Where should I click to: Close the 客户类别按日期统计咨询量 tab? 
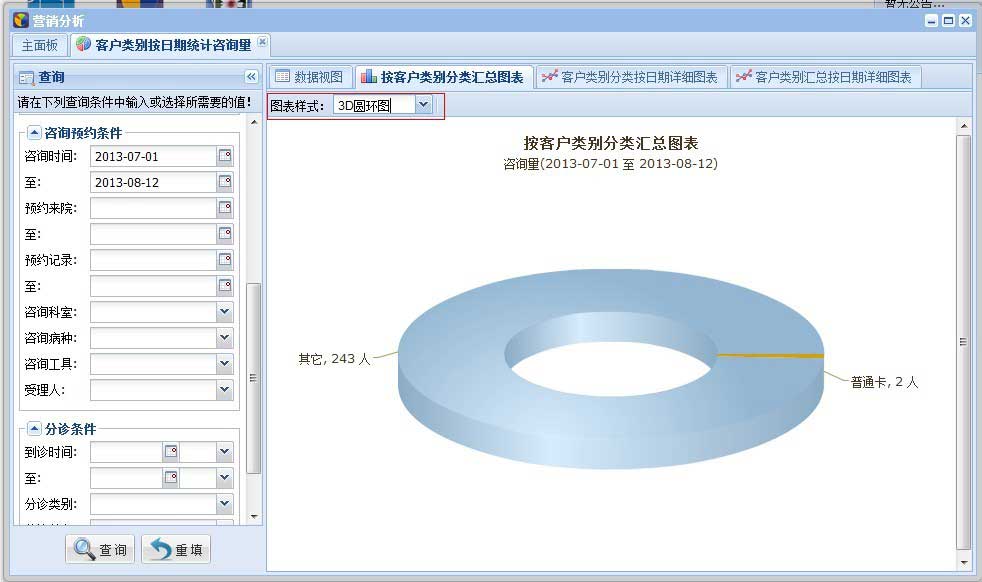coord(262,41)
